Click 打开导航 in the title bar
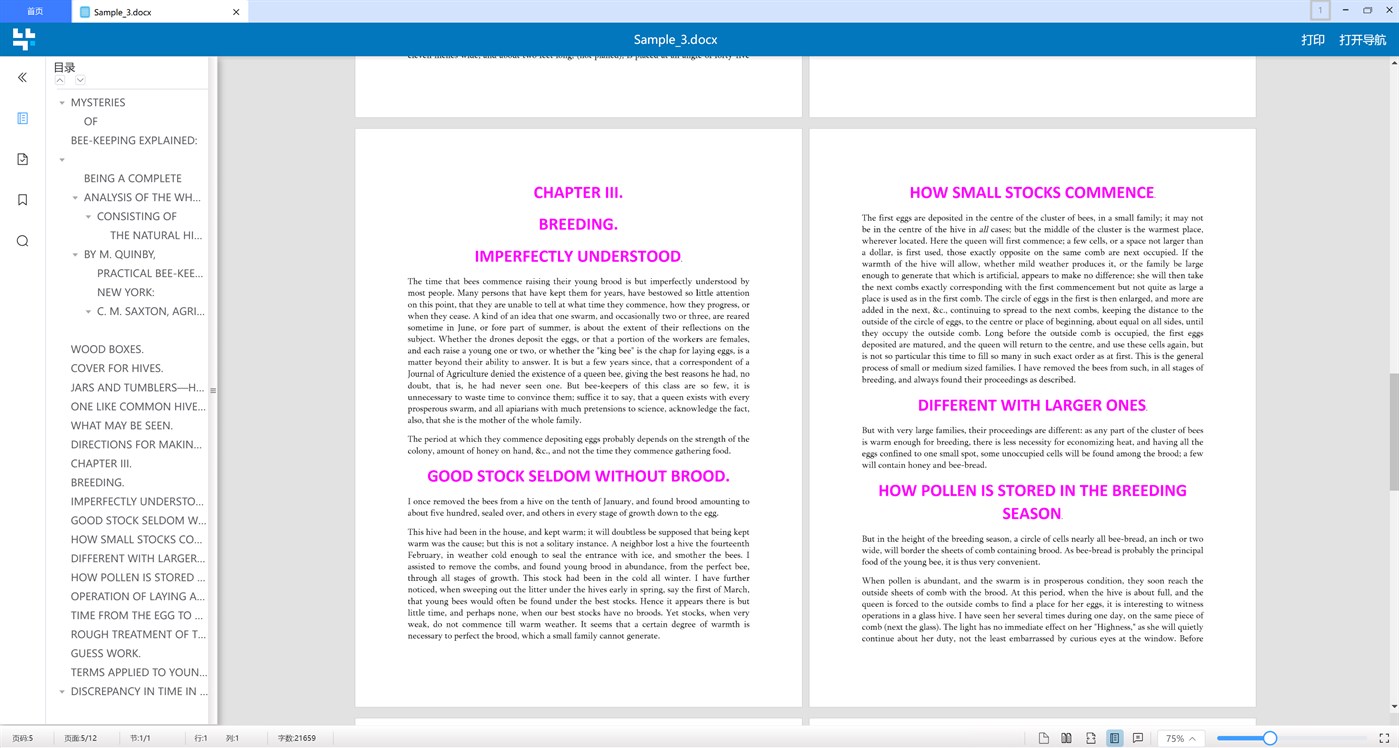The width and height of the screenshot is (1399, 748). (x=1362, y=39)
